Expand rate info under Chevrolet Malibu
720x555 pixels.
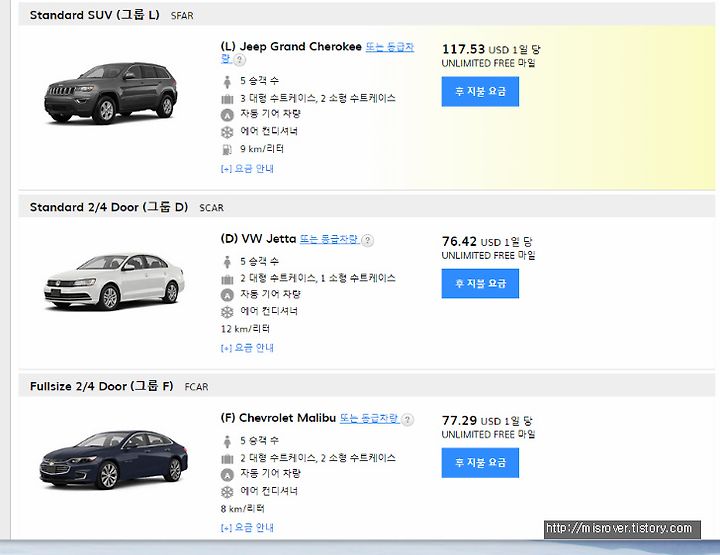click(247, 527)
